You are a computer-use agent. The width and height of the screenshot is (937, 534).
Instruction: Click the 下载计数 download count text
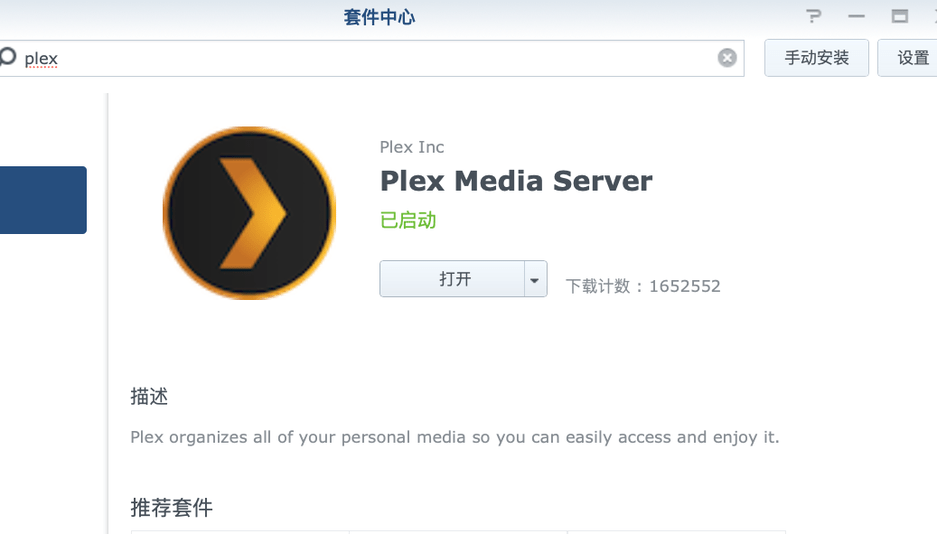[643, 286]
